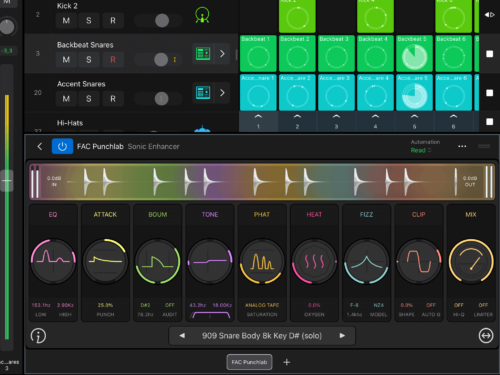500x375 pixels.
Task: Click the FIZZ NZ4 model value
Action: 379,305
